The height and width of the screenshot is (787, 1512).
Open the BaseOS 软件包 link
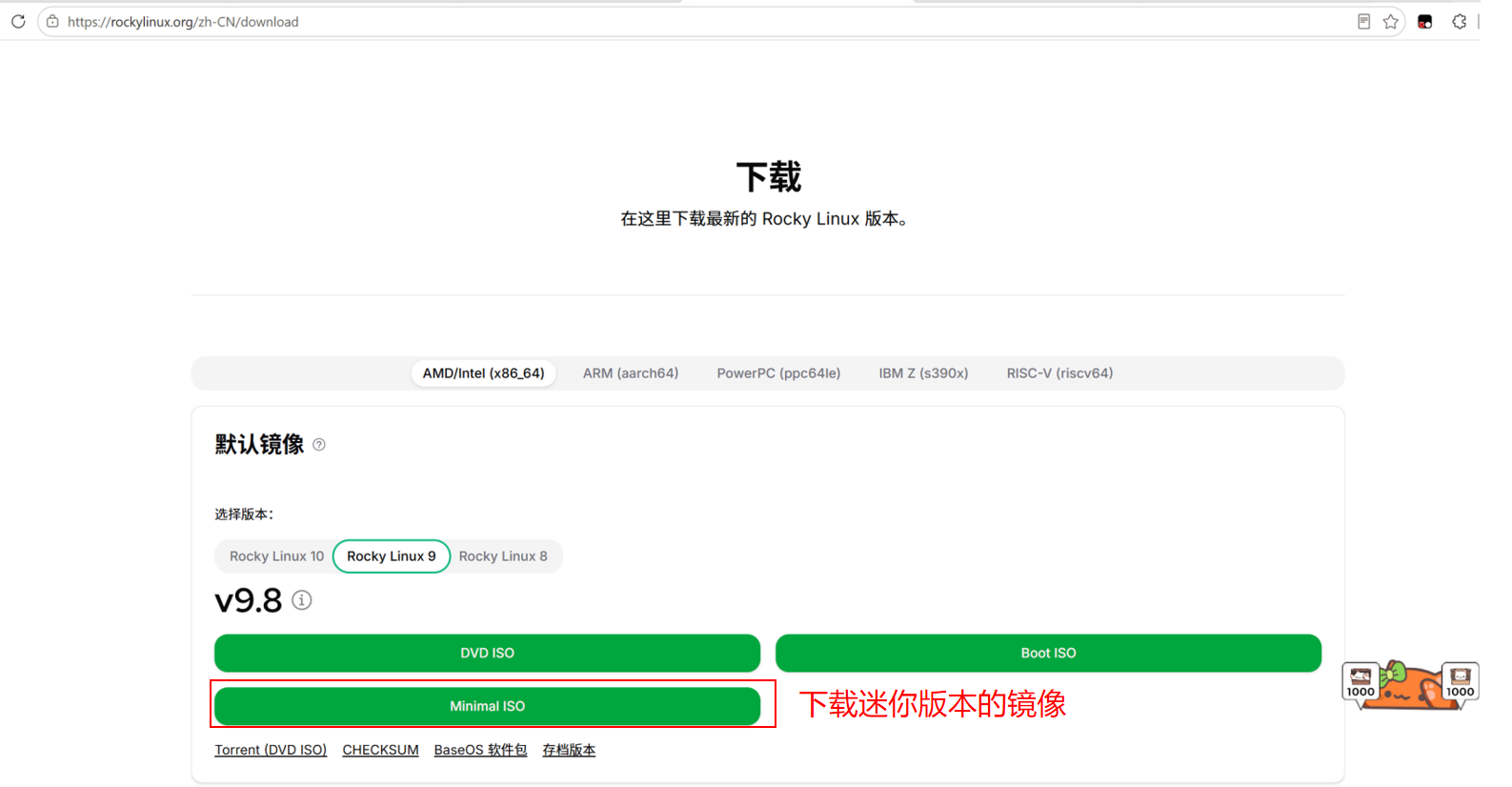click(480, 750)
